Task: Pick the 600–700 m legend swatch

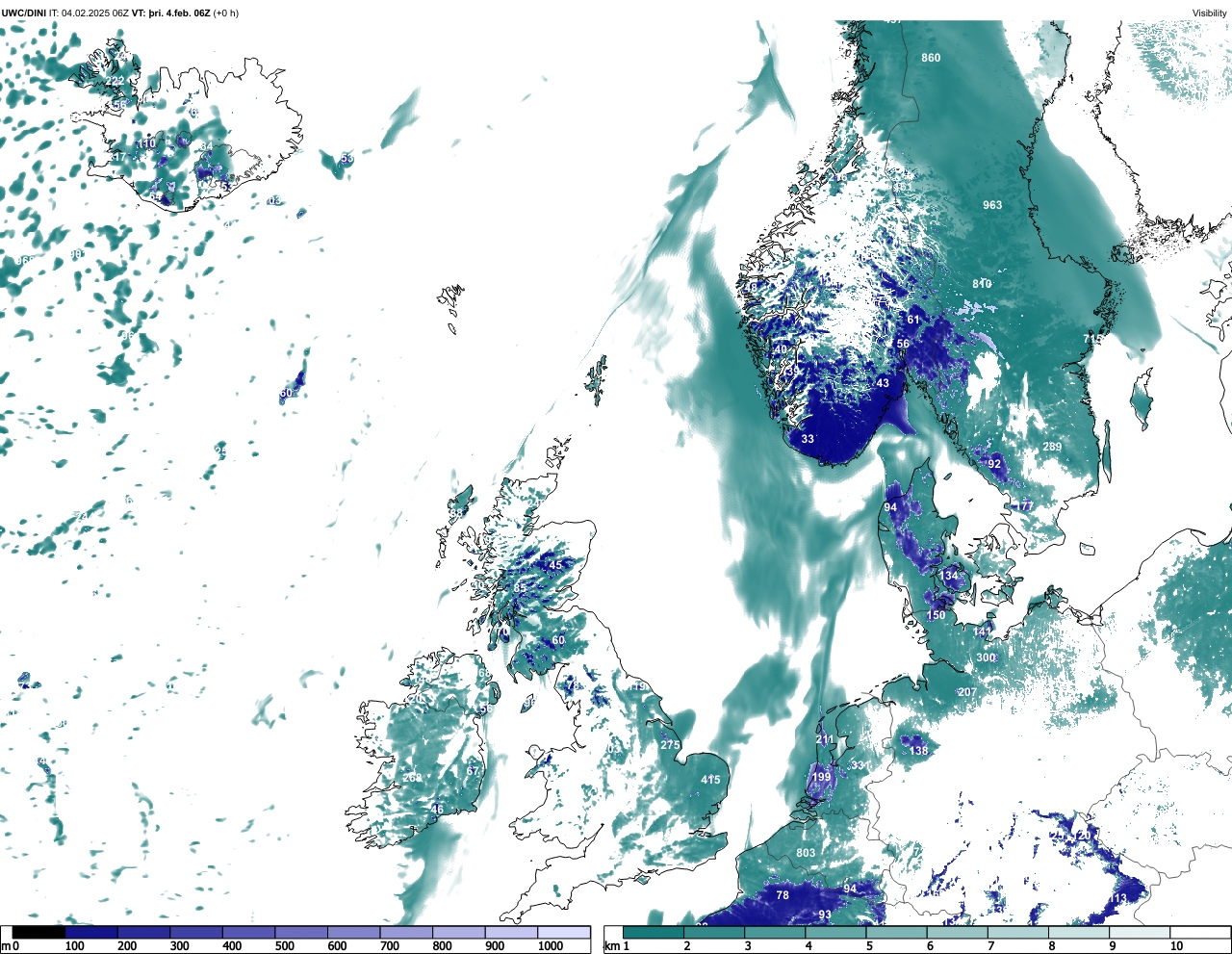Action: pyautogui.click(x=354, y=932)
